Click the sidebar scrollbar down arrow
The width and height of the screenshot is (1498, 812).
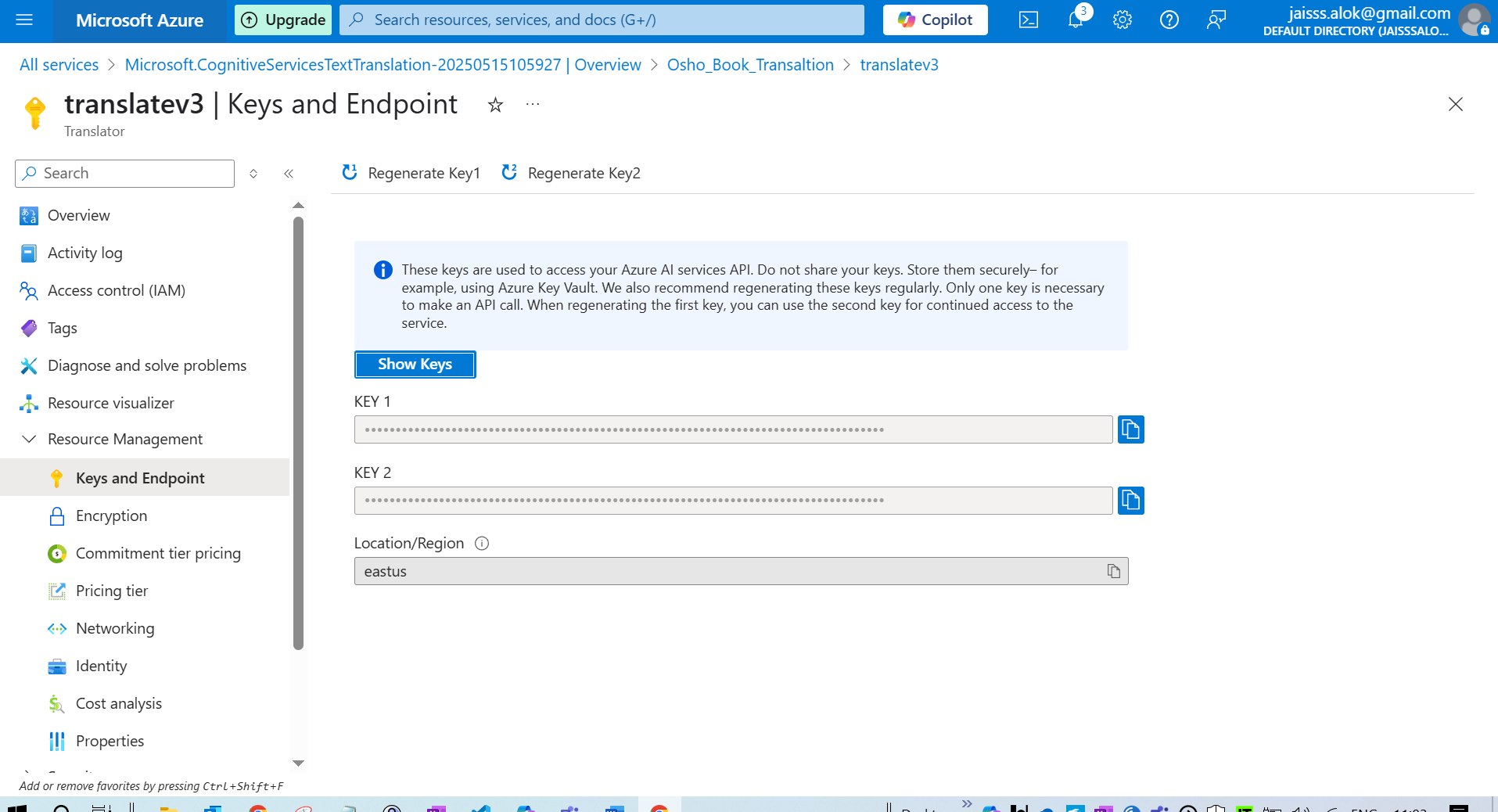point(298,763)
